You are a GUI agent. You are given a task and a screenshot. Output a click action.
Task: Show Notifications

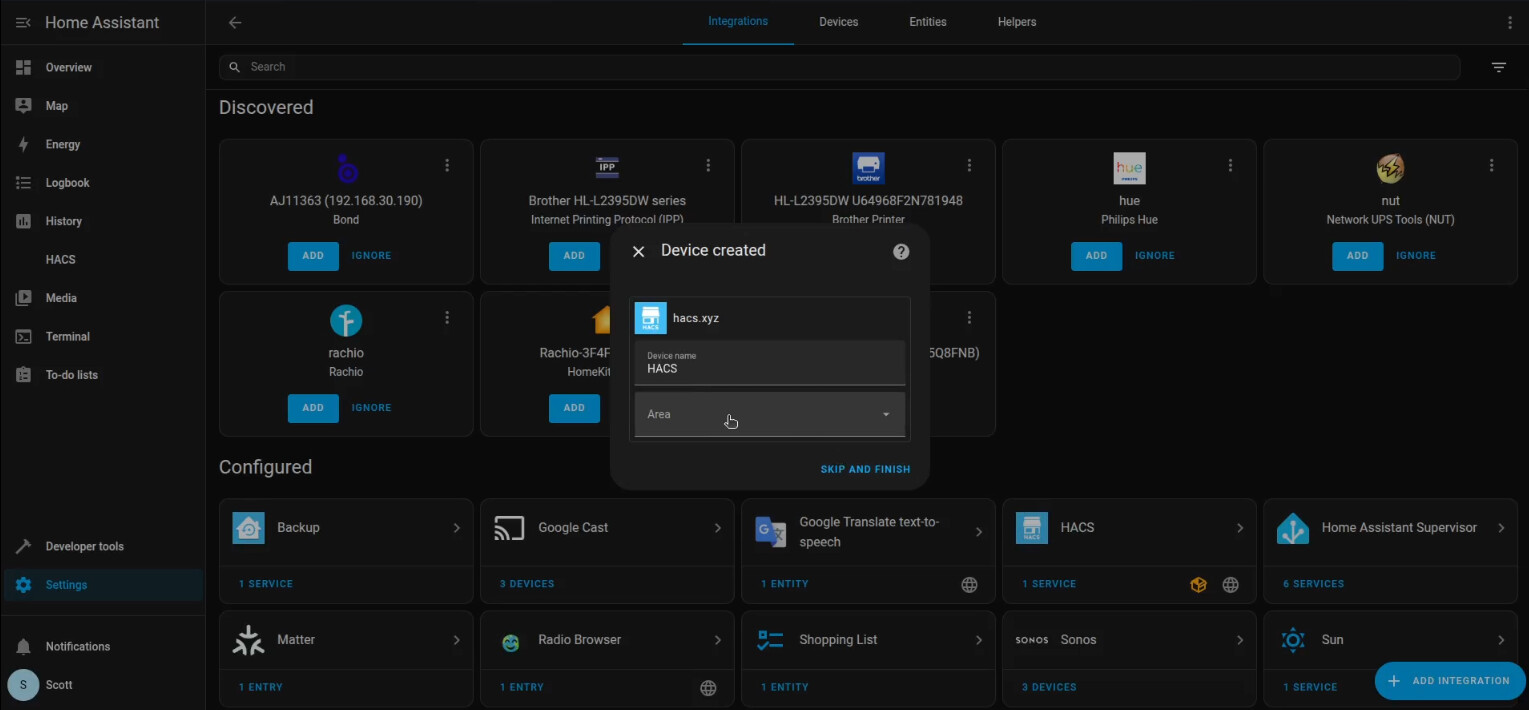point(103,647)
